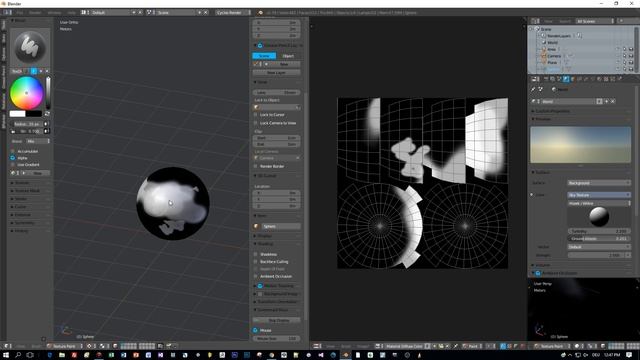
Task: Enable the Use Gradient checkbox
Action: pyautogui.click(x=12, y=164)
